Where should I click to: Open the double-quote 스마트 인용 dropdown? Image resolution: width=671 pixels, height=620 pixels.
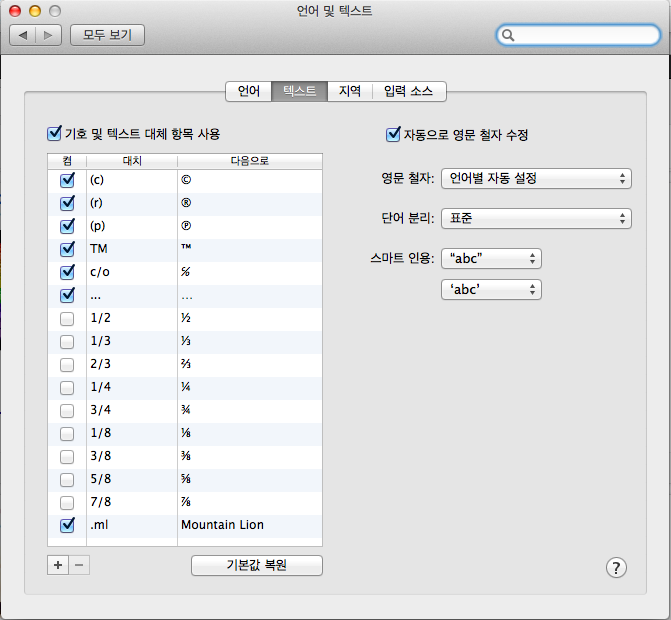pyautogui.click(x=491, y=258)
